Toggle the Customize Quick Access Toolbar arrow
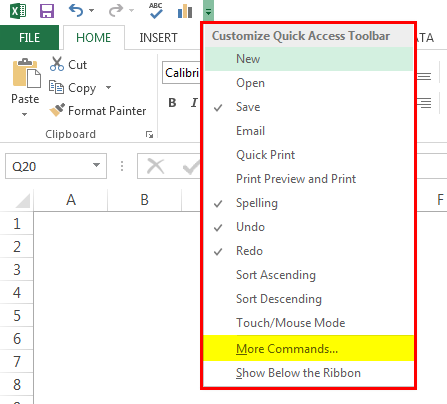The image size is (447, 404). point(208,12)
